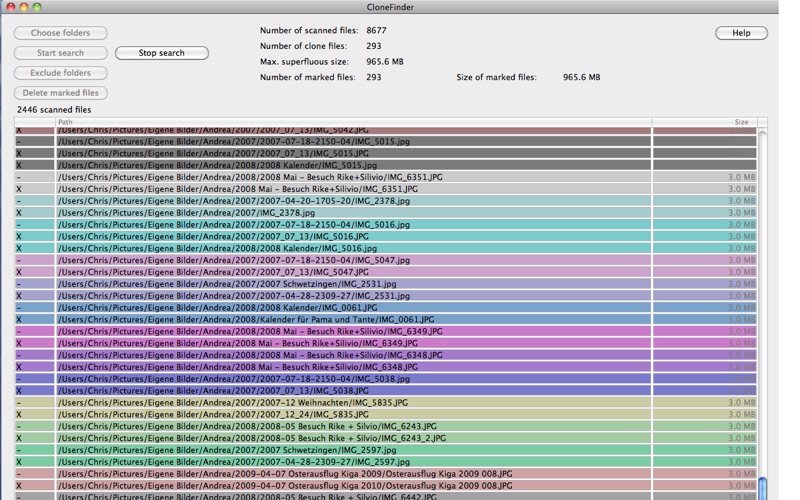Image resolution: width=800 pixels, height=500 pixels.
Task: Toggle the X mark on the 2007/IMG_2378.jpg row
Action: coord(19,213)
